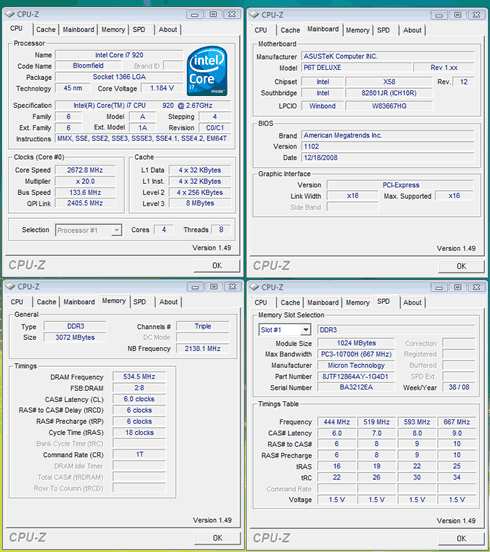This screenshot has height=552, width=490.
Task: Click CPU-Z title icon in CPU window
Action: 10,14
